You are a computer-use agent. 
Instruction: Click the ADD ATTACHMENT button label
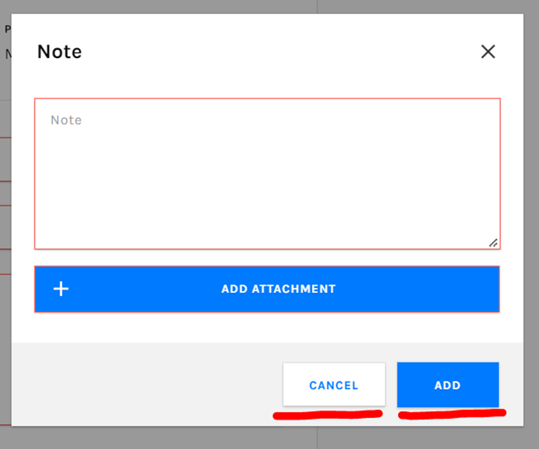[x=278, y=289]
